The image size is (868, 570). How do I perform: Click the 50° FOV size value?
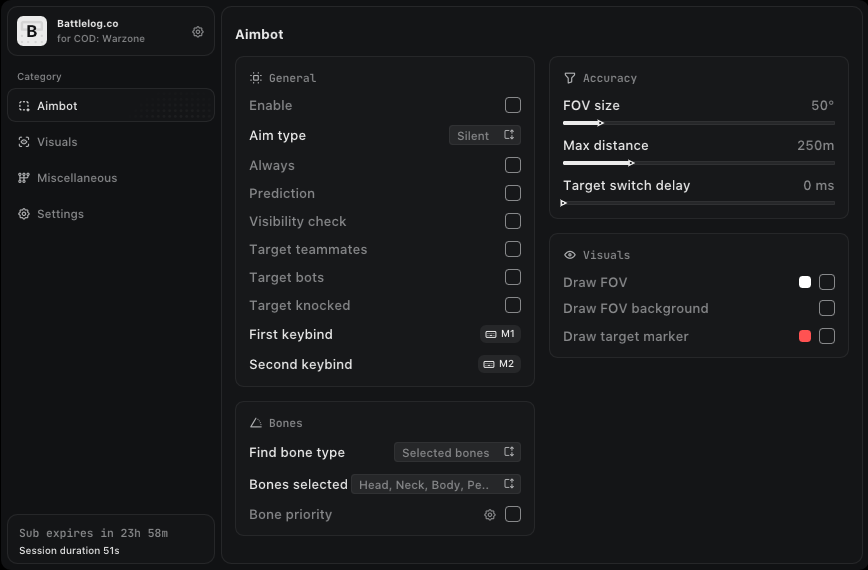pyautogui.click(x=823, y=105)
